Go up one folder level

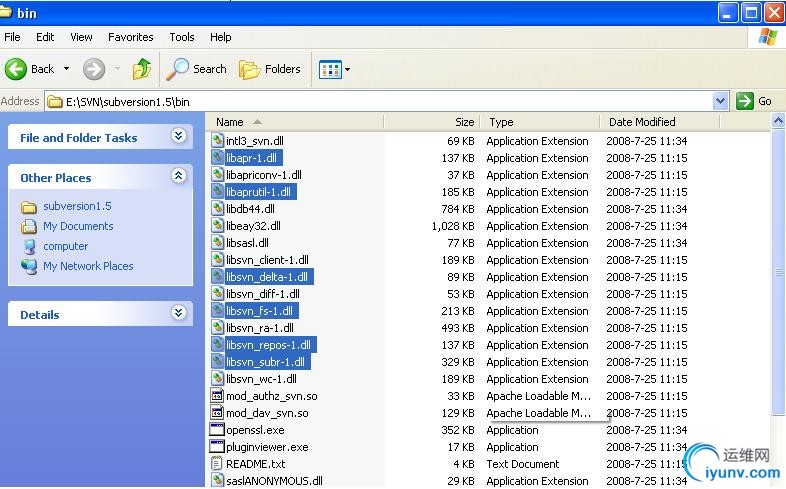click(142, 69)
